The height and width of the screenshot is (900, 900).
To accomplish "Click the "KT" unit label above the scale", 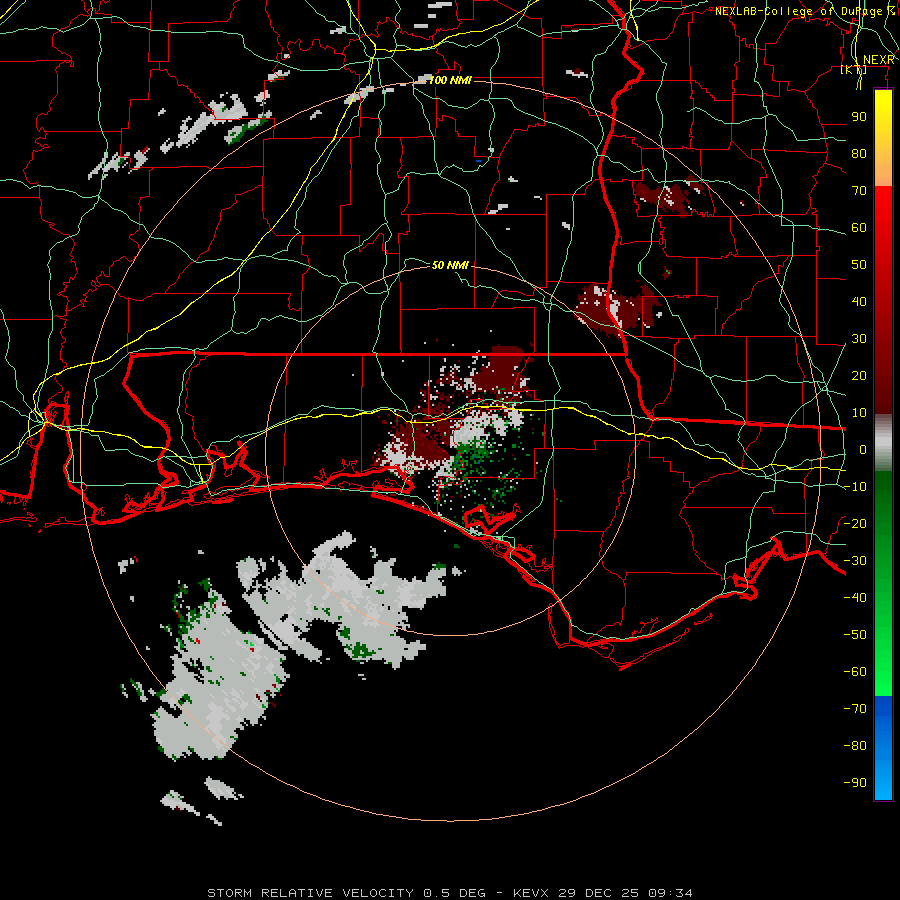I will pos(853,70).
